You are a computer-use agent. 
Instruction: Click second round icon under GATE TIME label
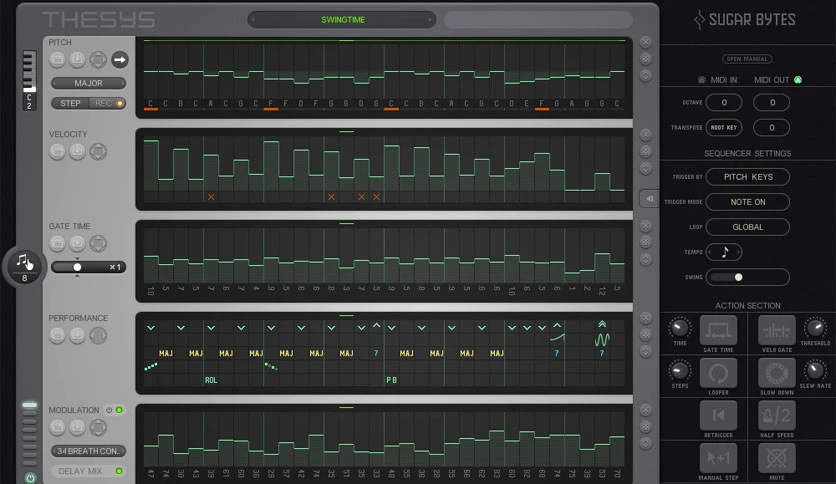coord(77,244)
